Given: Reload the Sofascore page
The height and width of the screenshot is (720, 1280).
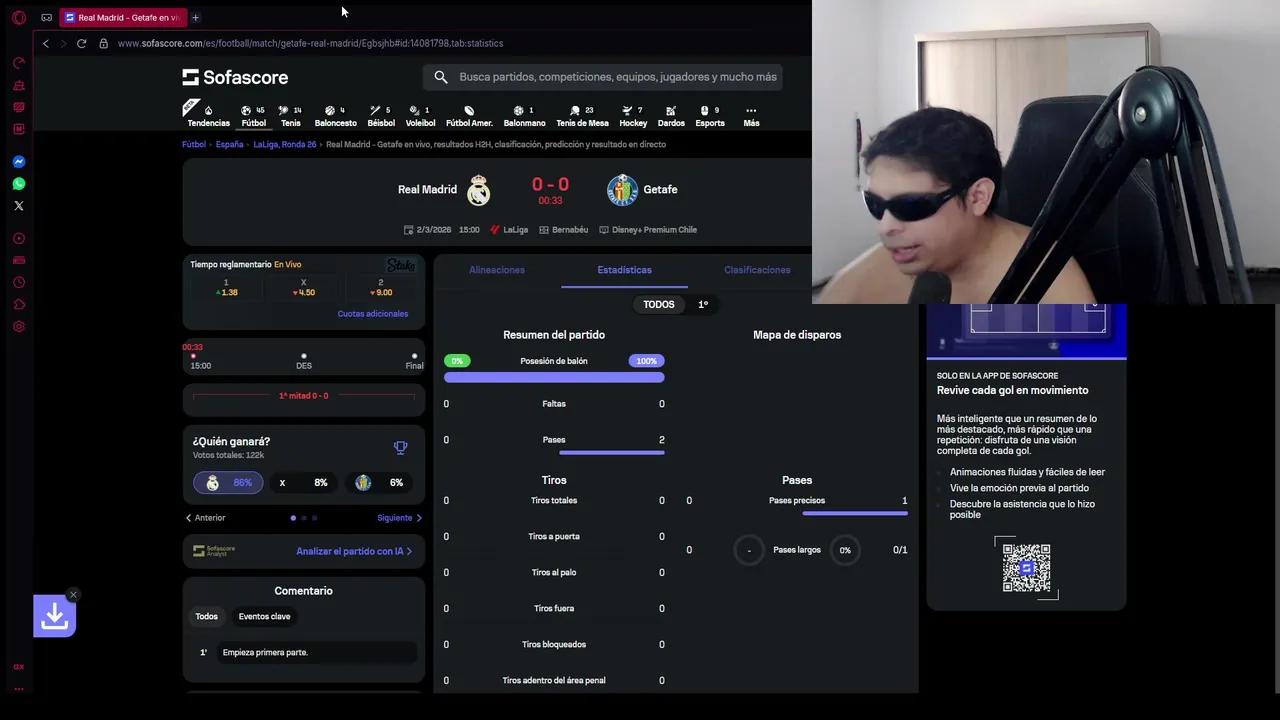Looking at the screenshot, I should (81, 43).
